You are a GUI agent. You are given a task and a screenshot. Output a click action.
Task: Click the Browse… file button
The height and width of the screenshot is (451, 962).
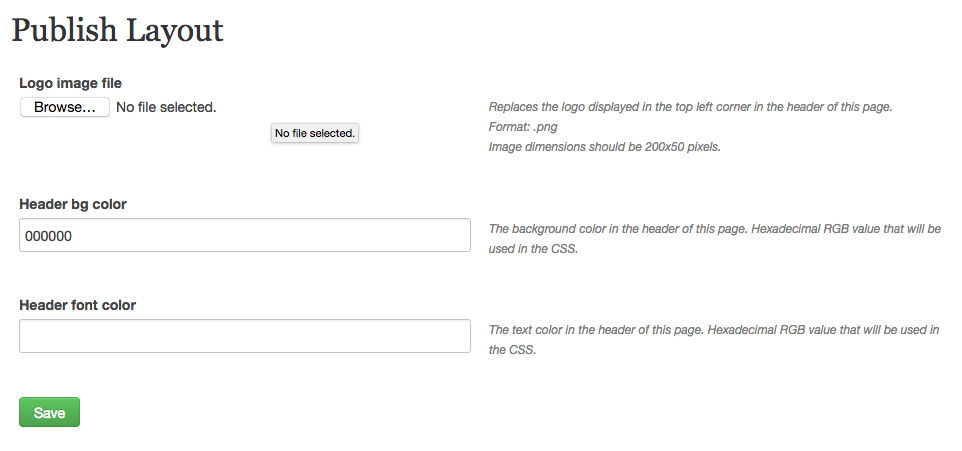(64, 107)
